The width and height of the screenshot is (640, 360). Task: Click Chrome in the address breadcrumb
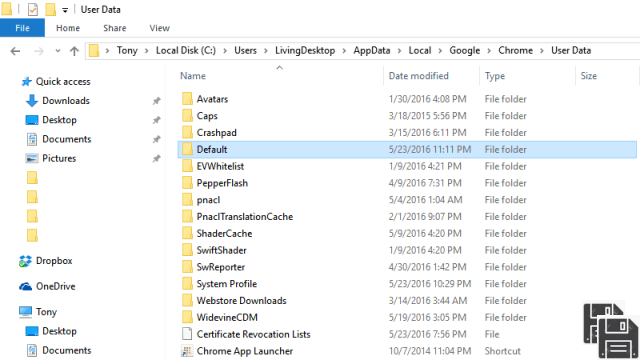516,51
